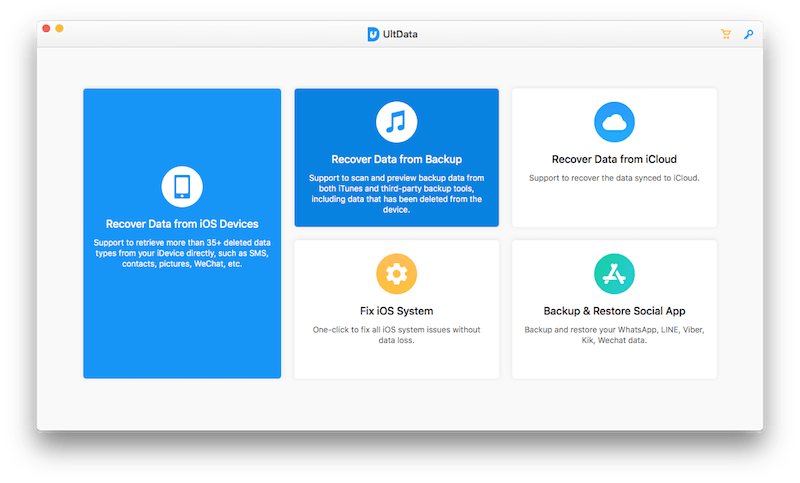This screenshot has height=483, width=800.
Task: Click the UltData logo in the title bar
Action: 373,34
